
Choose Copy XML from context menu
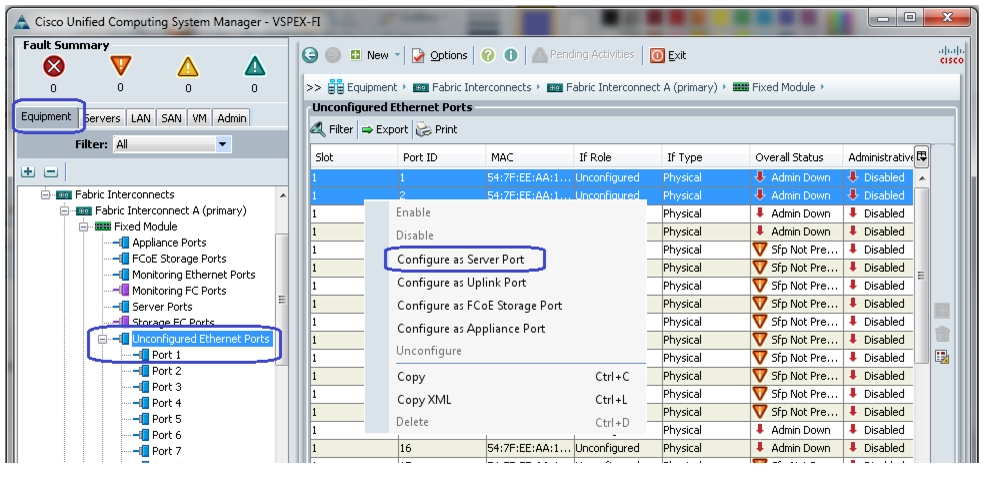point(424,400)
